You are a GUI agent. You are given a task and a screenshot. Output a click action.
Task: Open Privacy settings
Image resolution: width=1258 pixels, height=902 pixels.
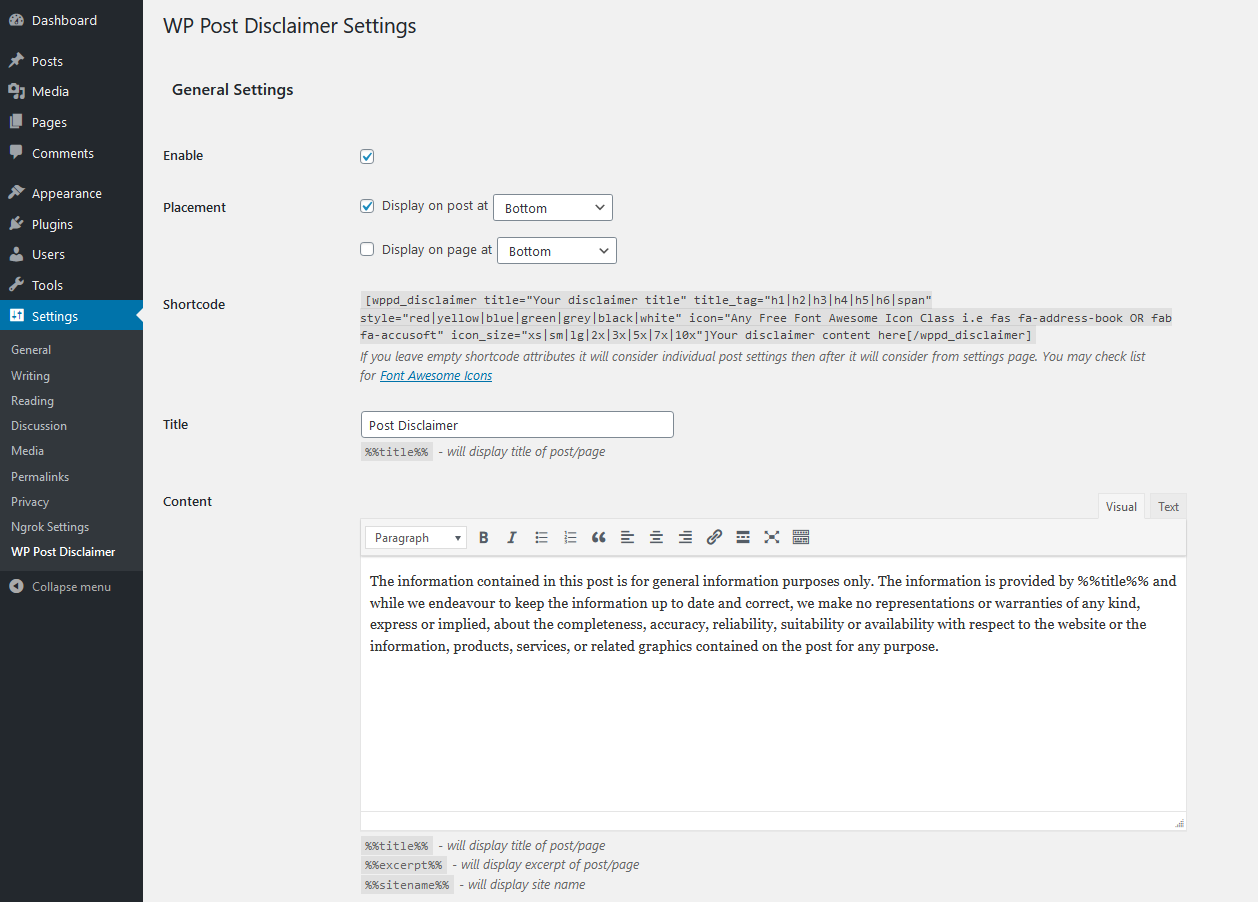30,502
